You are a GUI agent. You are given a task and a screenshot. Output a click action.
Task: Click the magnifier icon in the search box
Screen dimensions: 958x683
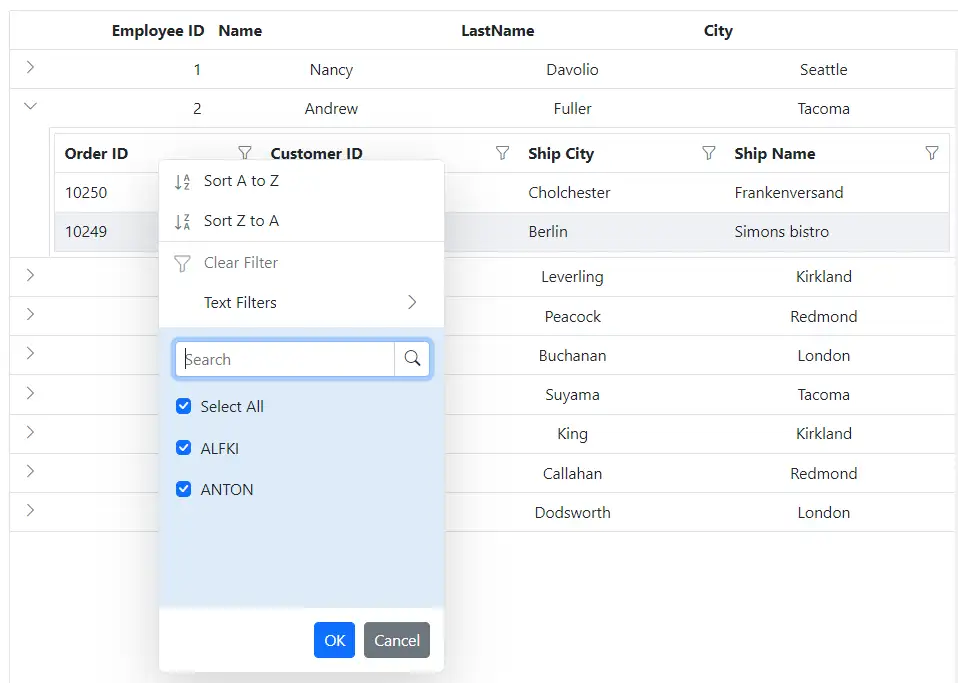[412, 358]
